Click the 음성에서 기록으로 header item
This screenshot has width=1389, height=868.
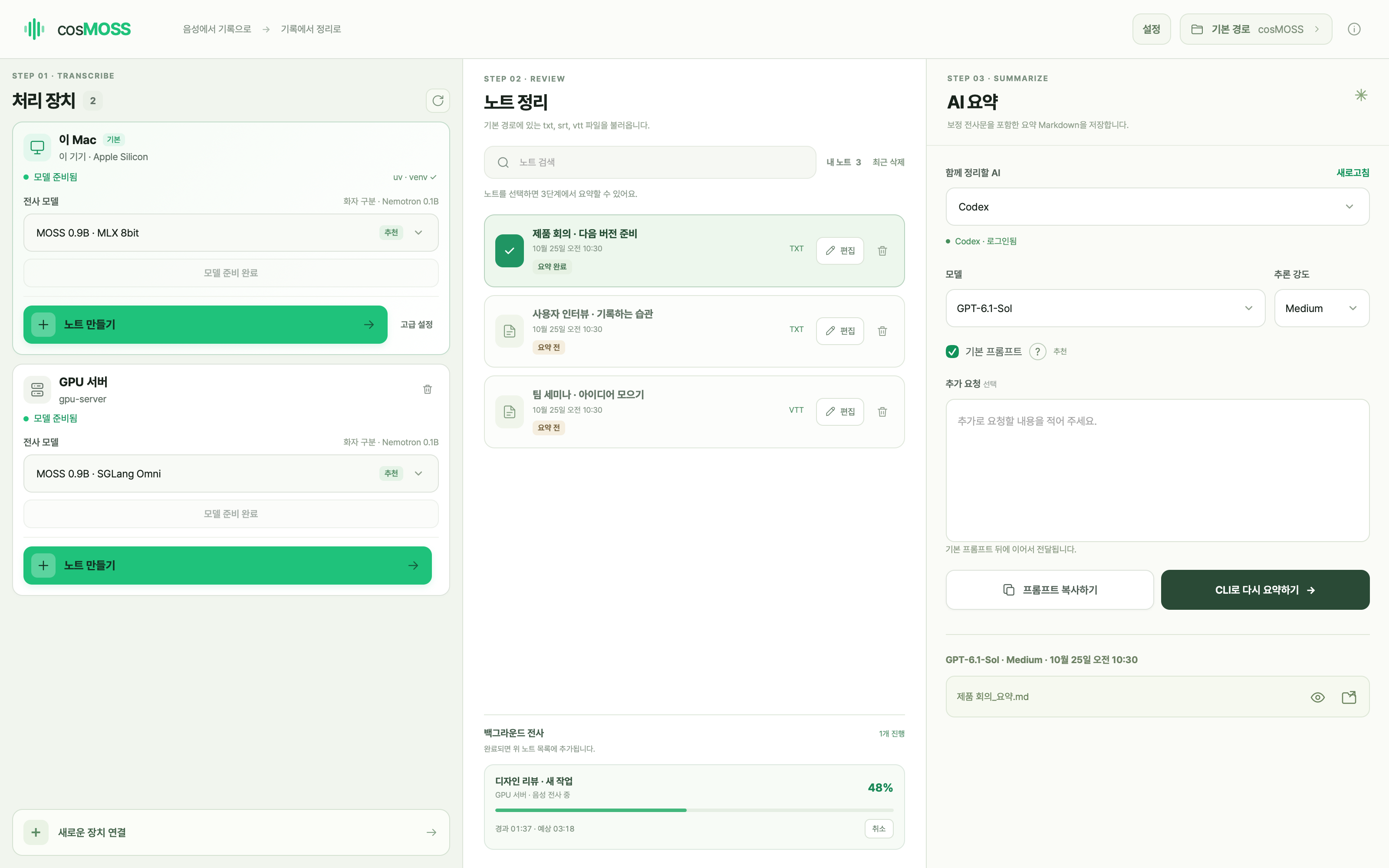pyautogui.click(x=217, y=29)
